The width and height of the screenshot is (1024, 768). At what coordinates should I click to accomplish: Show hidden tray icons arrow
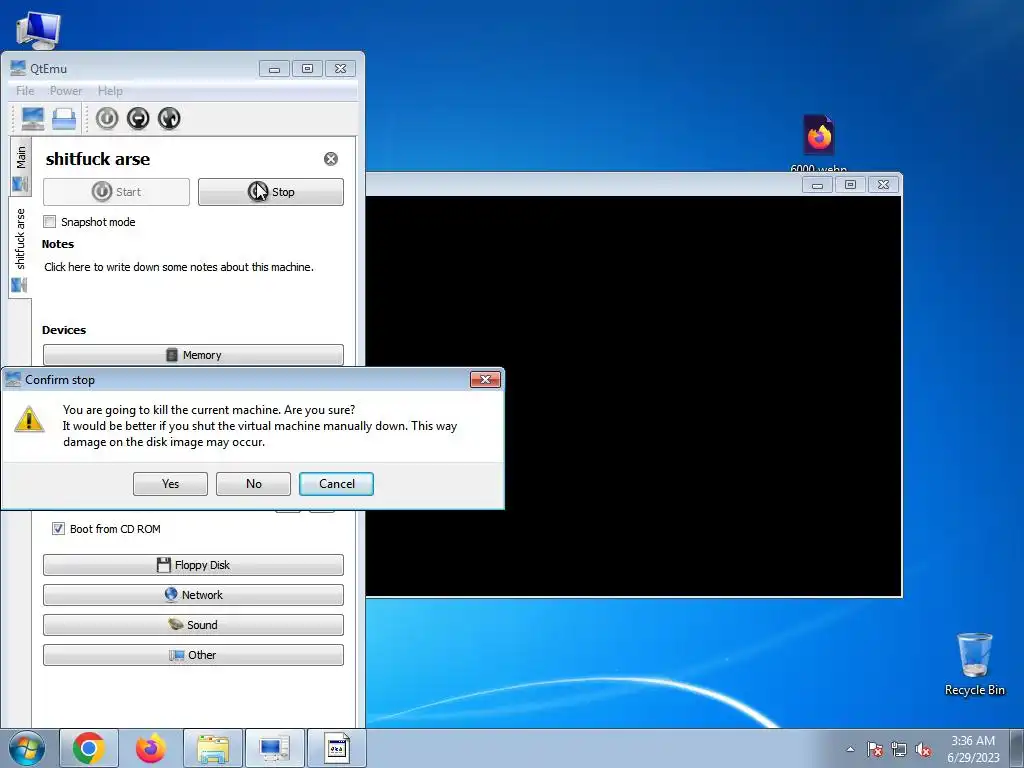point(850,749)
